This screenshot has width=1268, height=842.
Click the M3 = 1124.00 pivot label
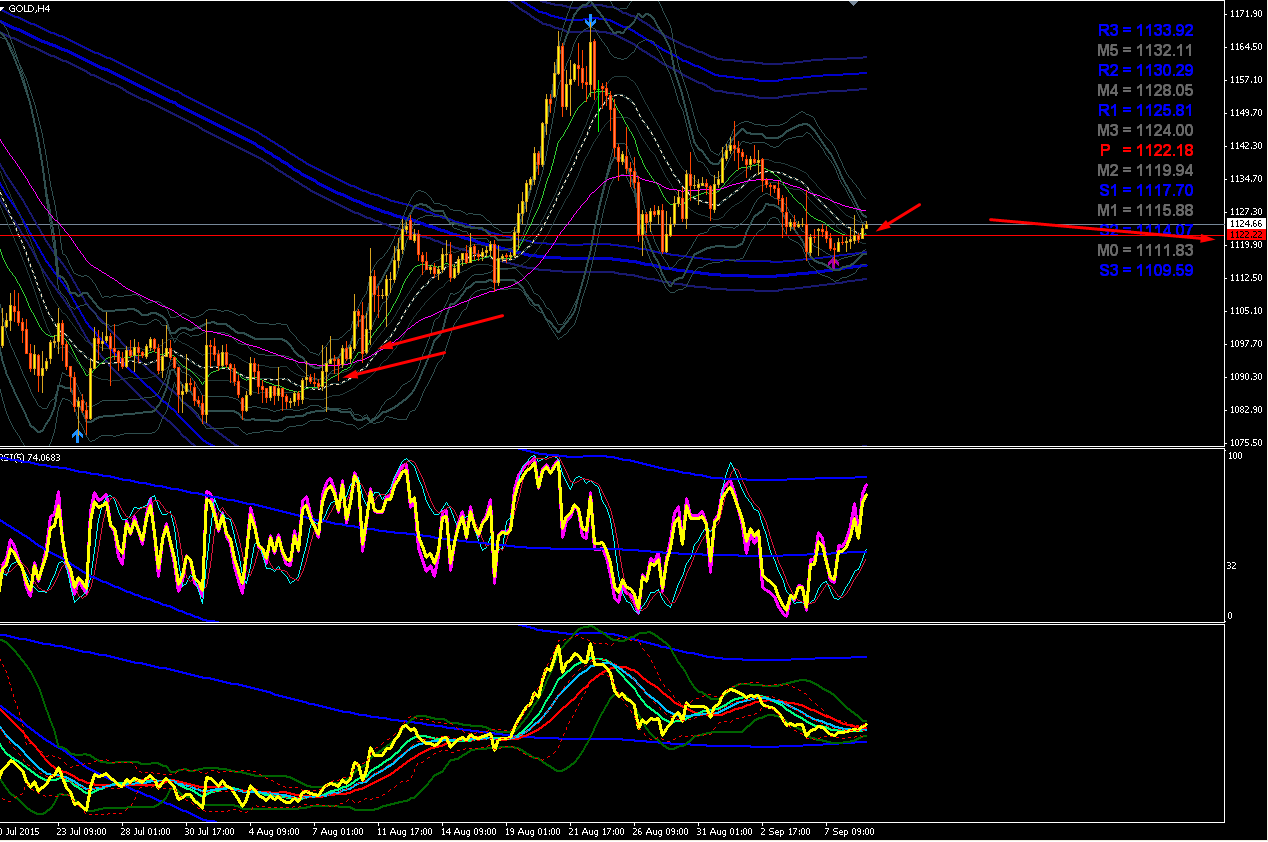point(1145,130)
